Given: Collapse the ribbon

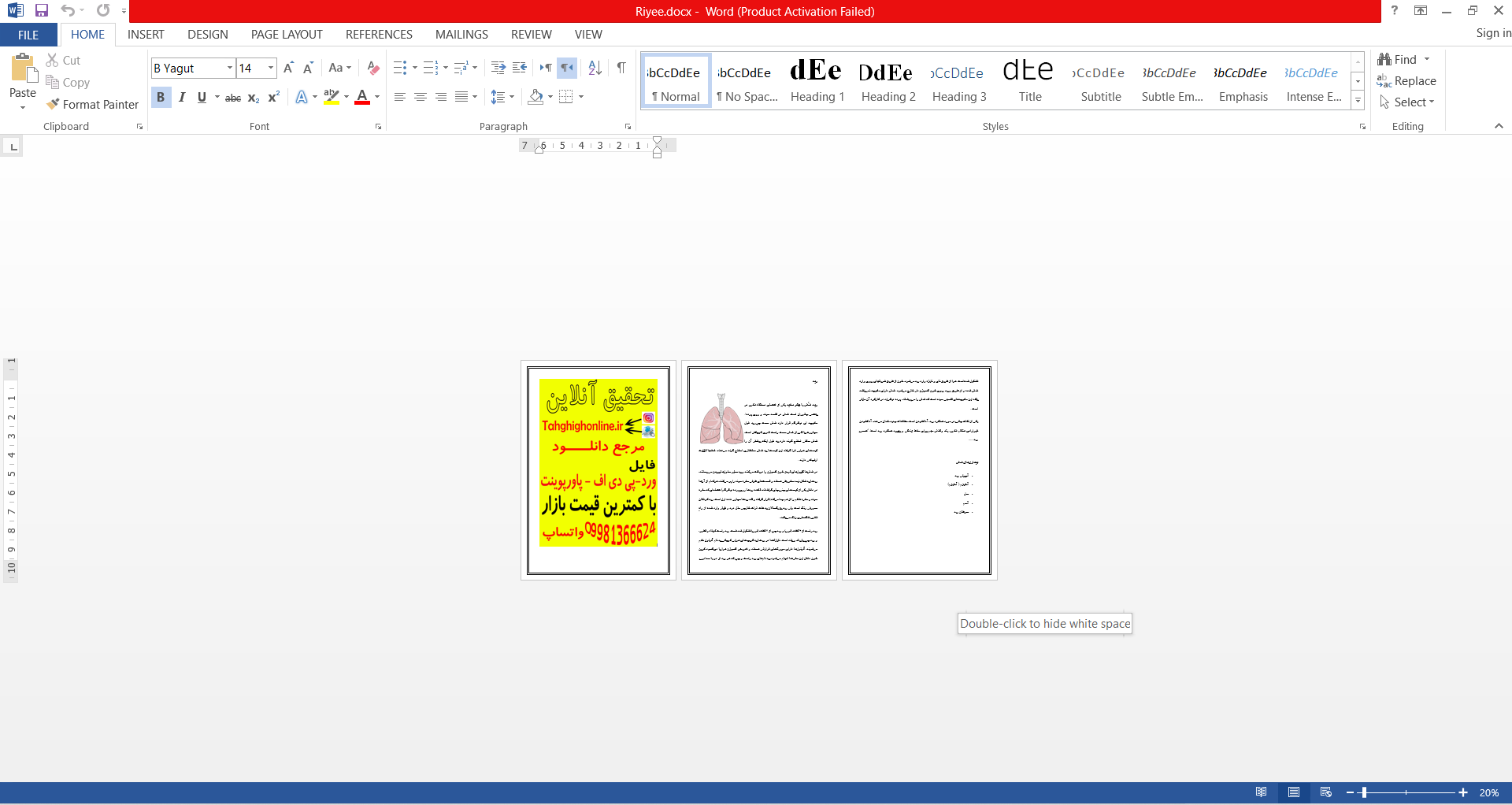Looking at the screenshot, I should pyautogui.click(x=1499, y=126).
